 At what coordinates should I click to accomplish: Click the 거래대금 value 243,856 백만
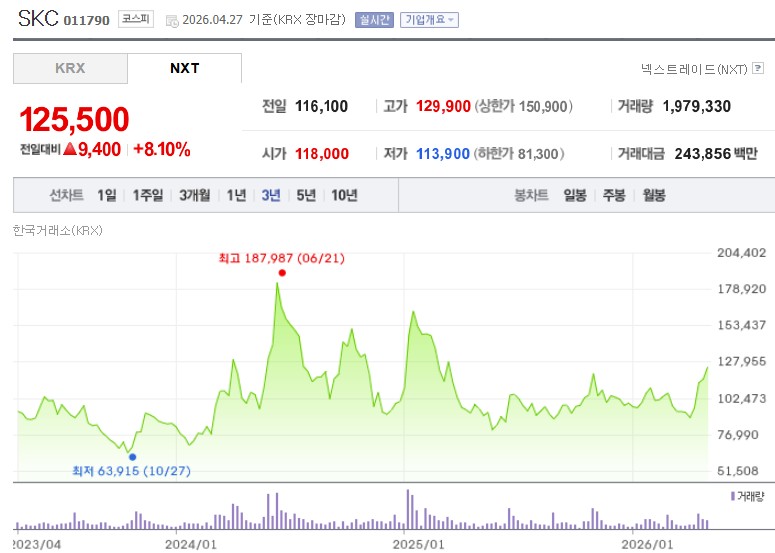pyautogui.click(x=716, y=154)
